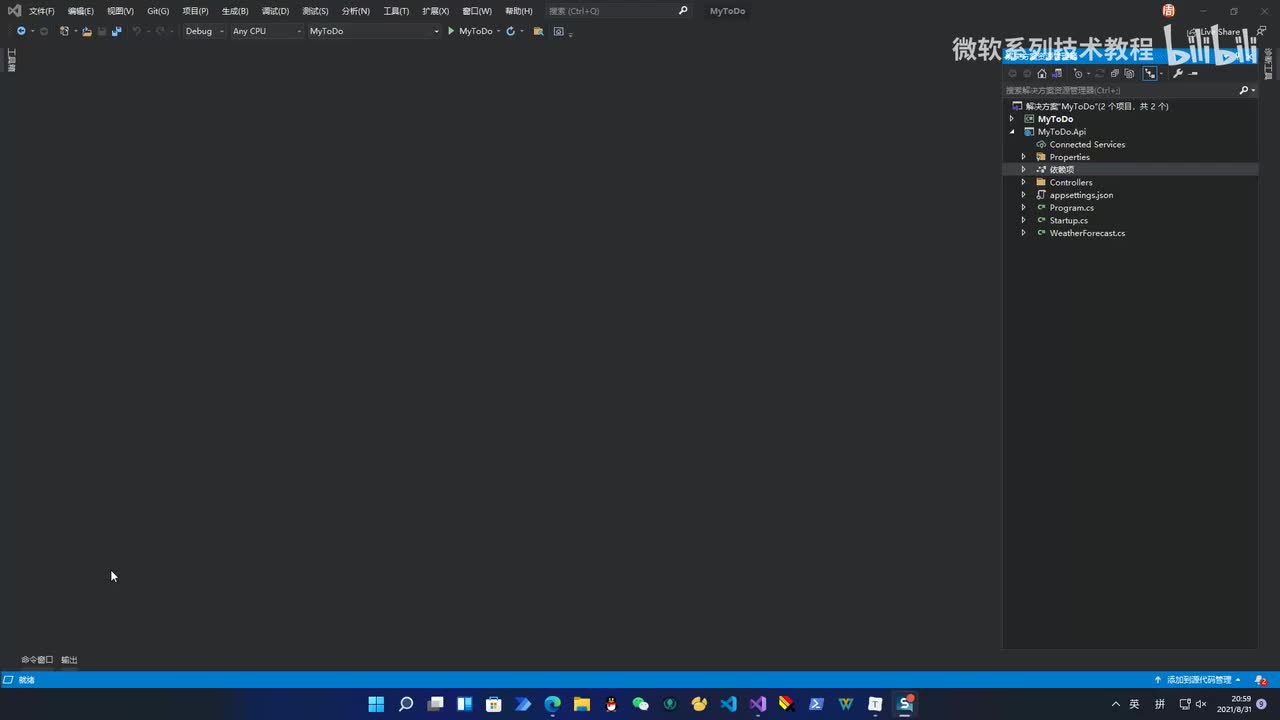The image size is (1280, 720).
Task: Select Program.cs file
Action: coord(1071,208)
